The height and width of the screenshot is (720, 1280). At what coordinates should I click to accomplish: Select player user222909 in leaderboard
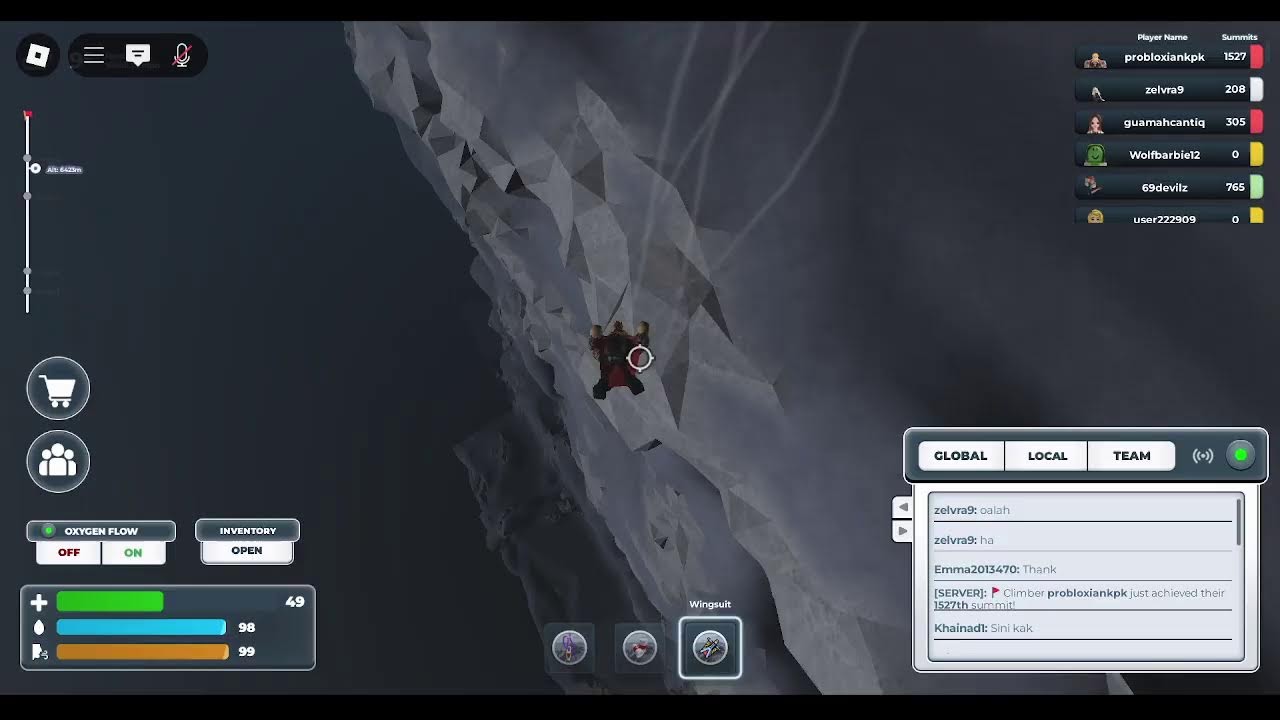1169,216
